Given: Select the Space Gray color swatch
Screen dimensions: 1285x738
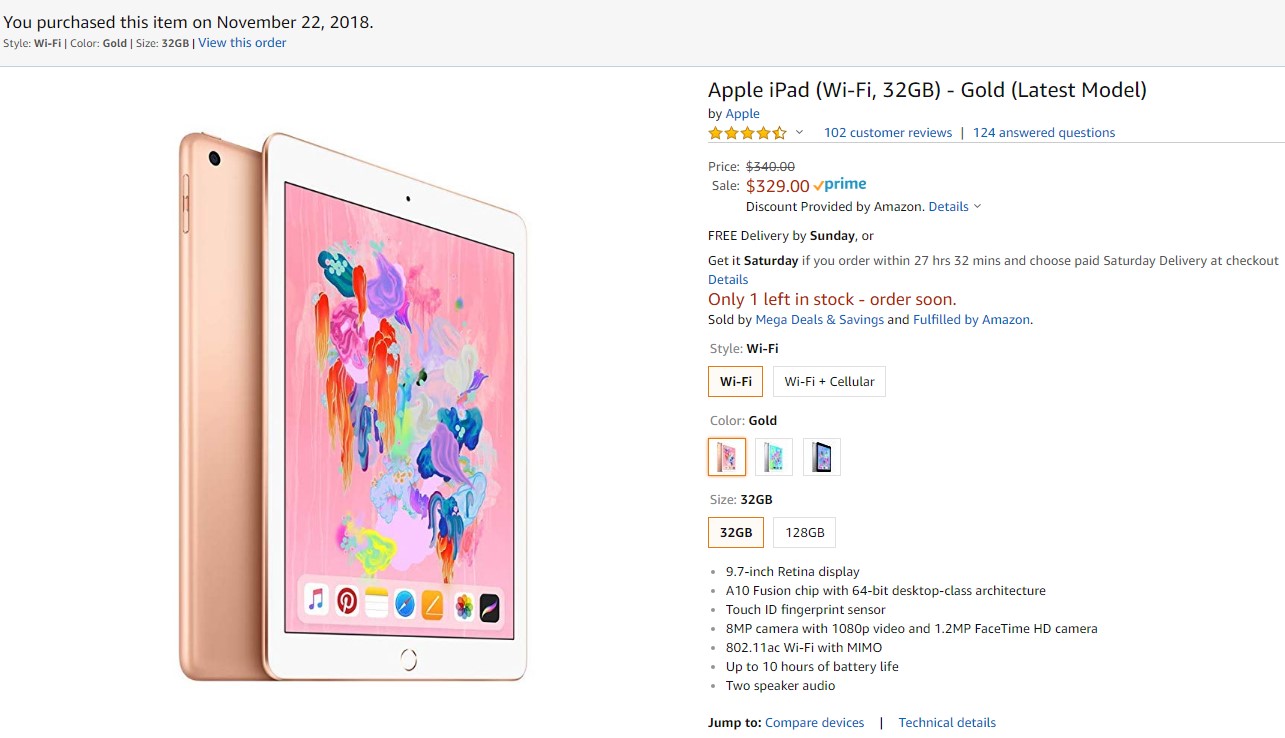Looking at the screenshot, I should (821, 457).
